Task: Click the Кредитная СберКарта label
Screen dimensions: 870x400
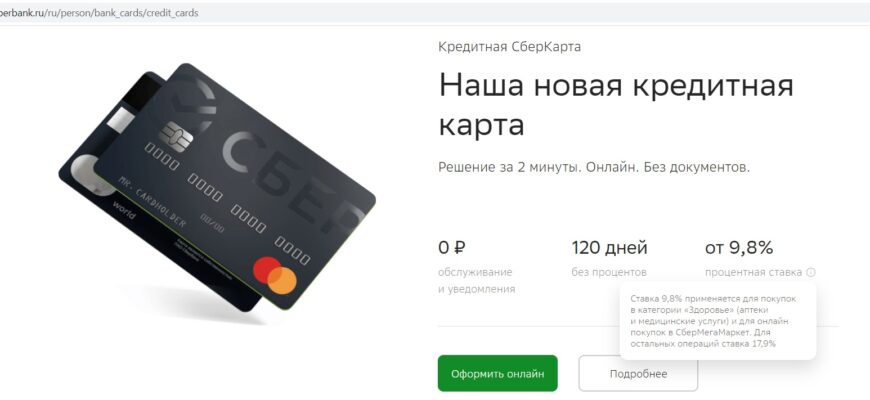Action: (x=509, y=47)
